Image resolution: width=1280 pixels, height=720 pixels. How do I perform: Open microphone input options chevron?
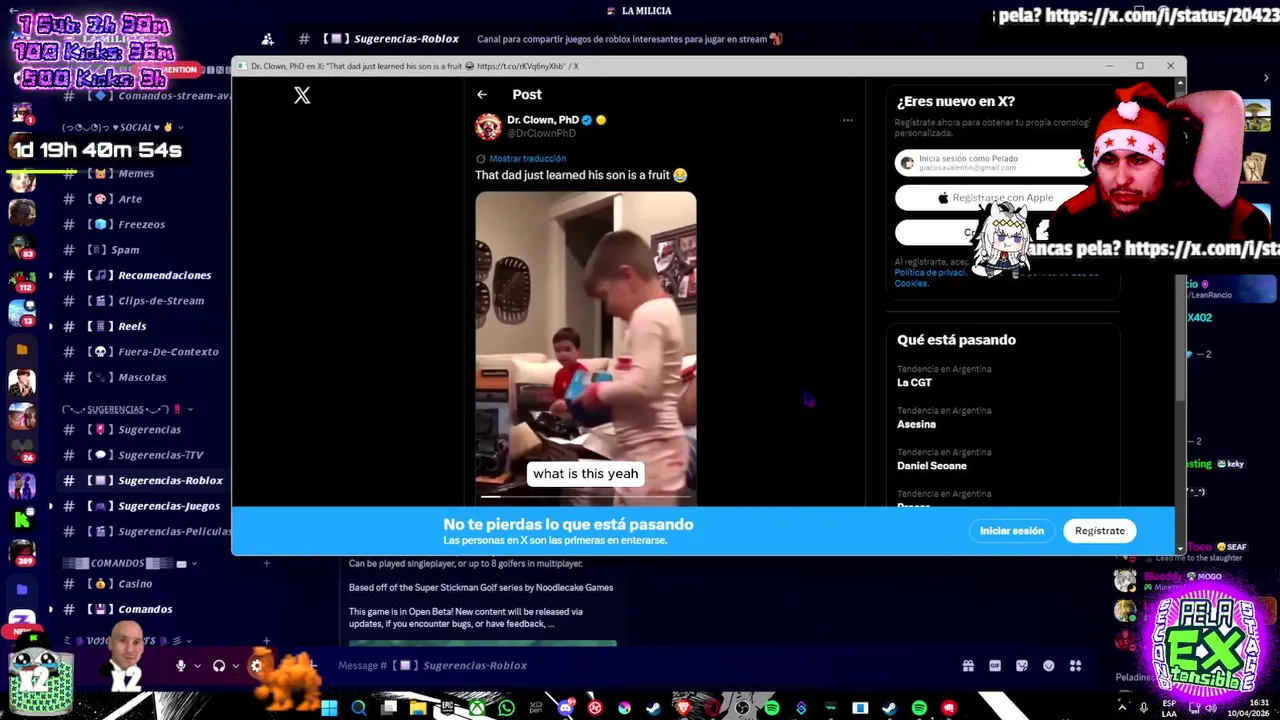pyautogui.click(x=197, y=666)
